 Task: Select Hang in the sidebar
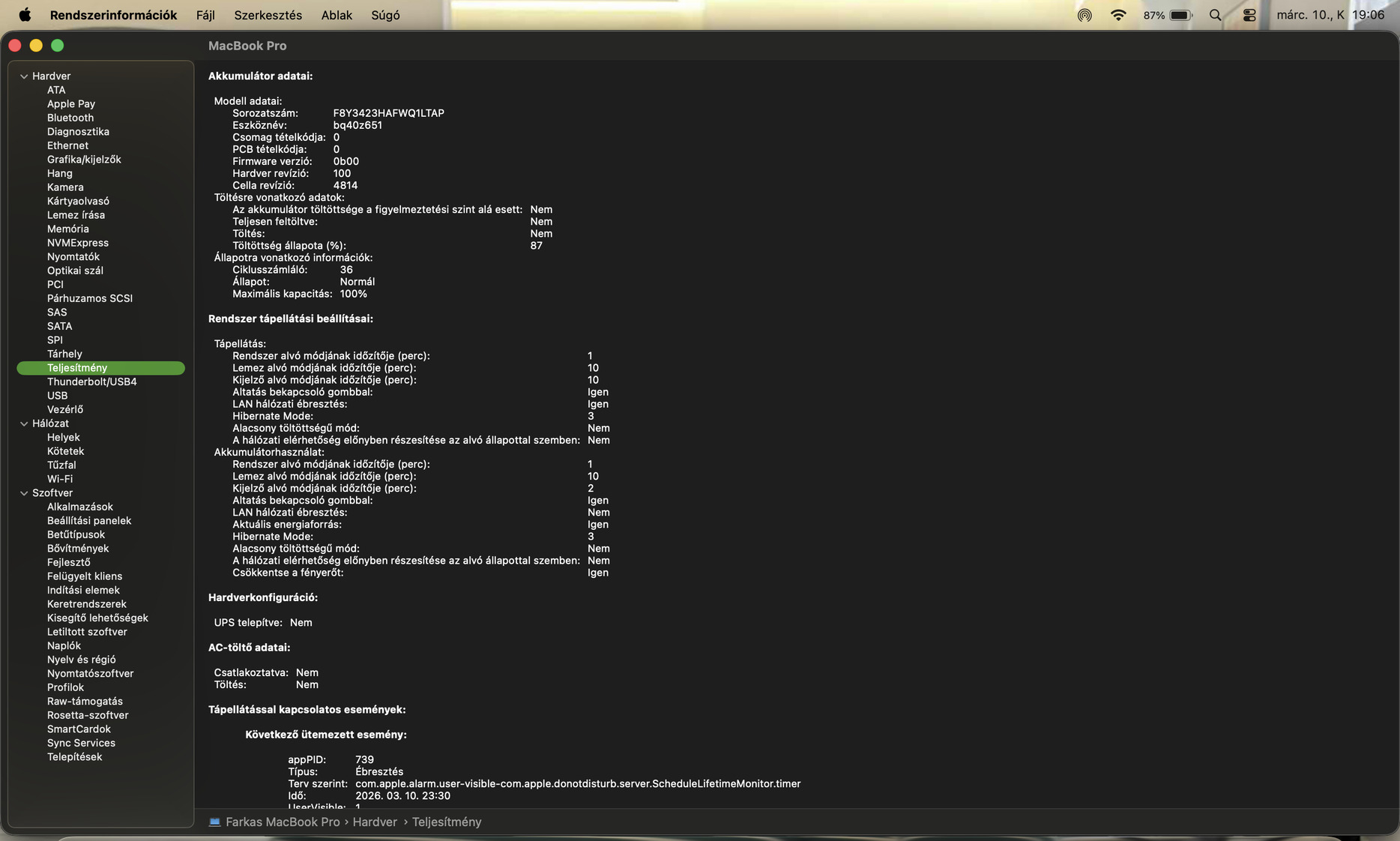pos(60,173)
